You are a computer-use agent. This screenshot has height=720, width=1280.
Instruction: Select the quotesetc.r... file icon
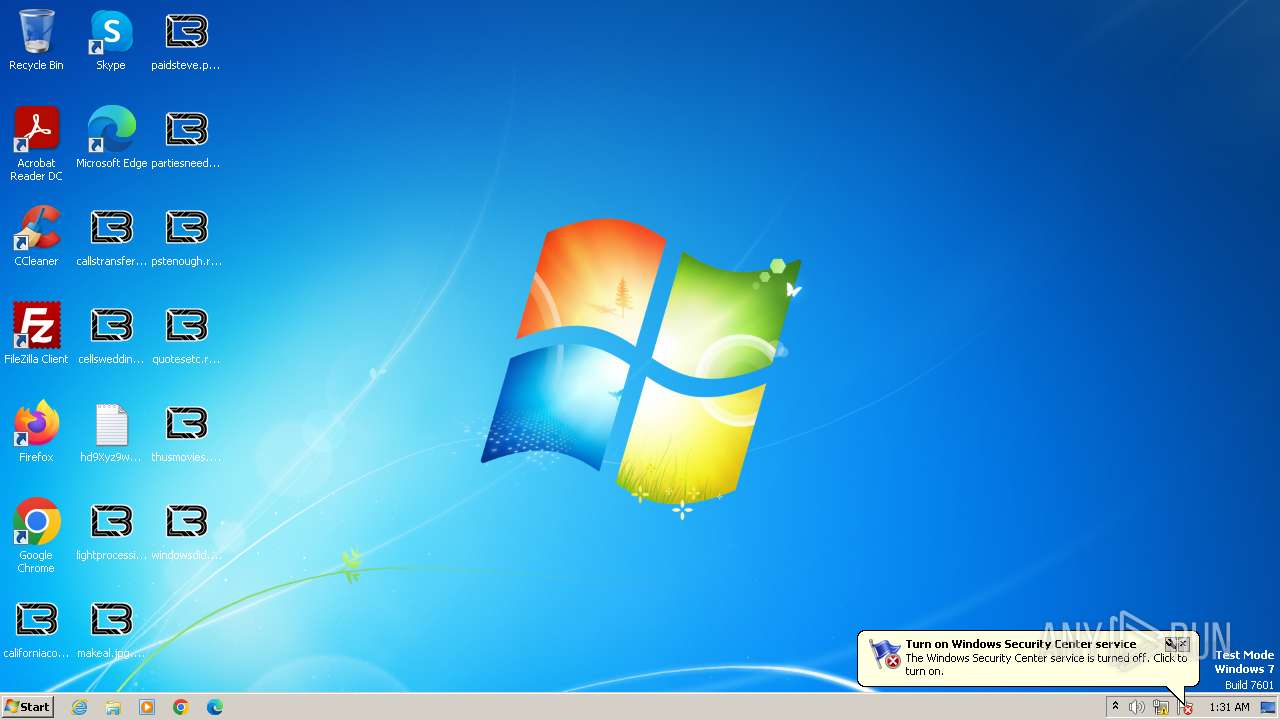[186, 334]
